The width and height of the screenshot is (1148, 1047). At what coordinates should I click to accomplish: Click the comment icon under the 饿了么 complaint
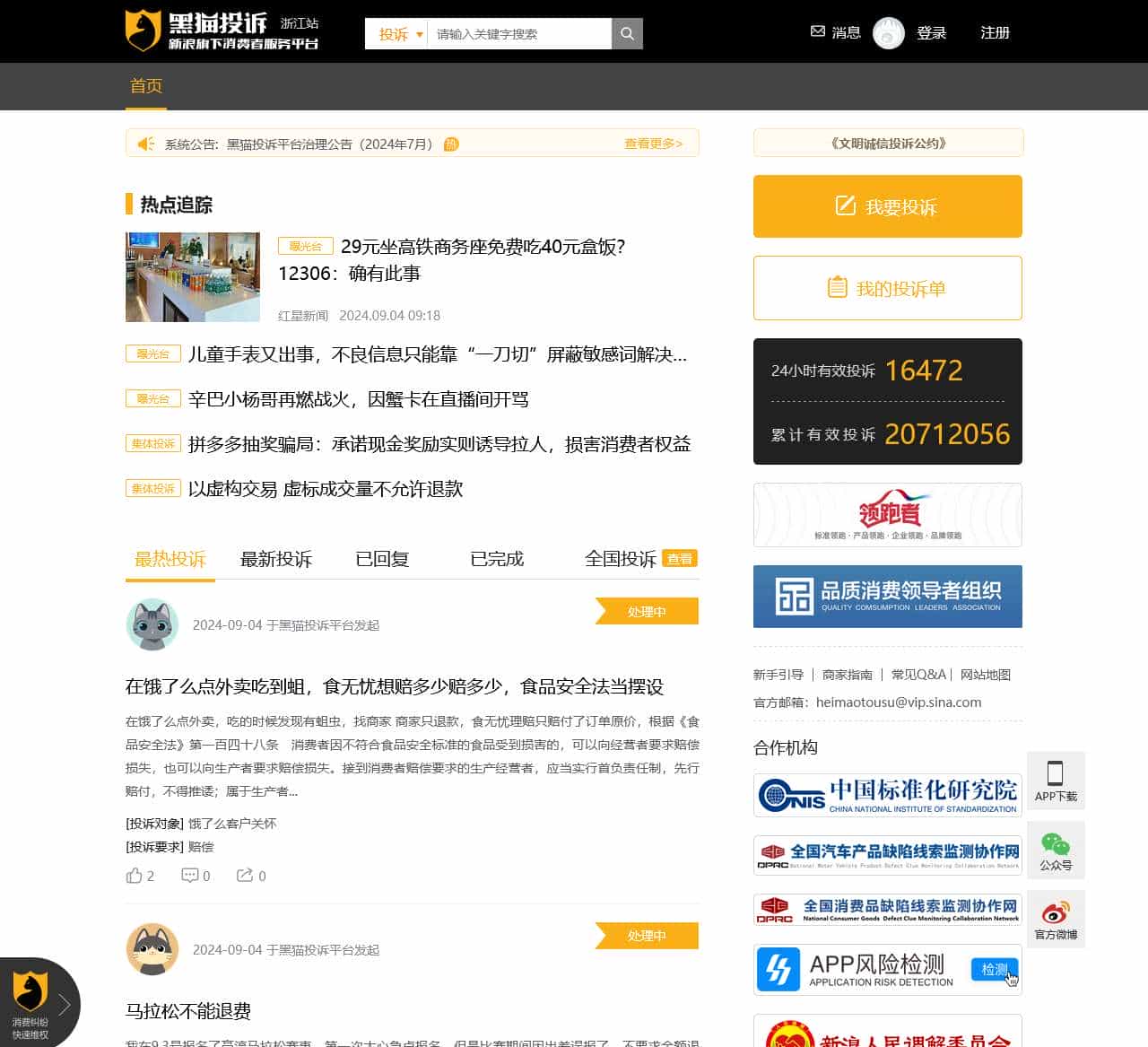click(188, 874)
